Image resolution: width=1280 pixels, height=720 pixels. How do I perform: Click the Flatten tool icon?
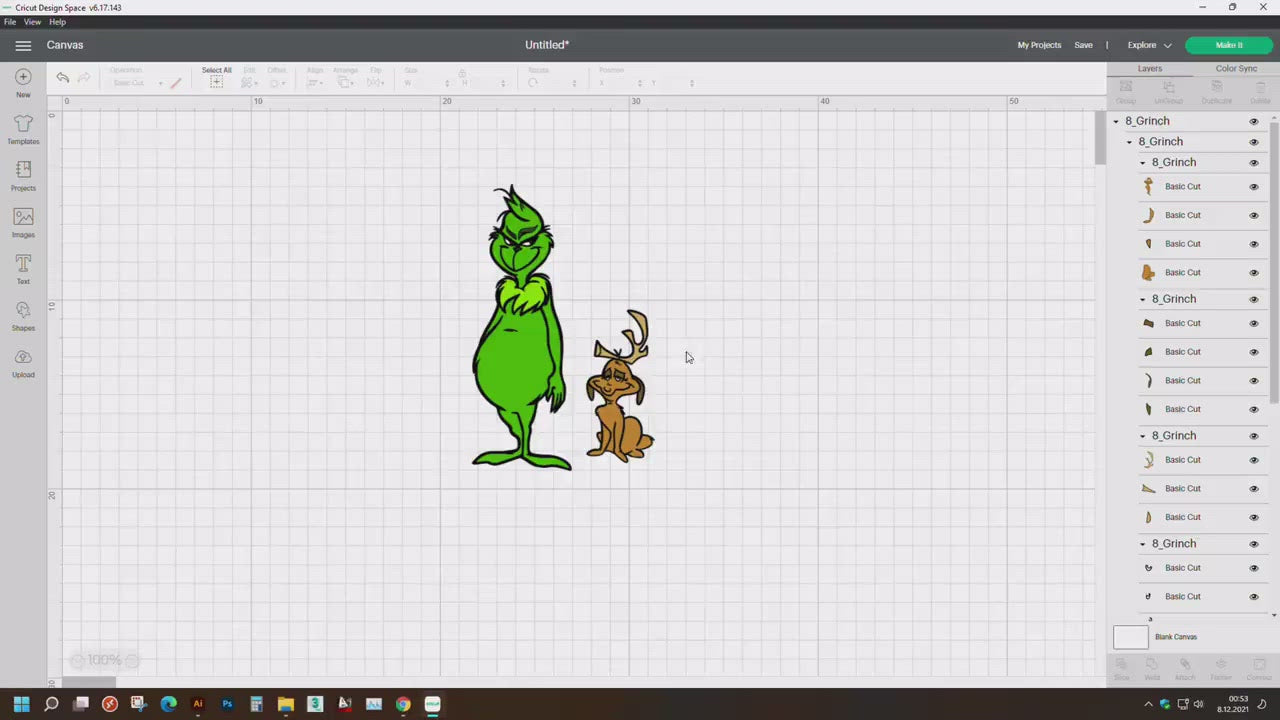pyautogui.click(x=1221, y=664)
